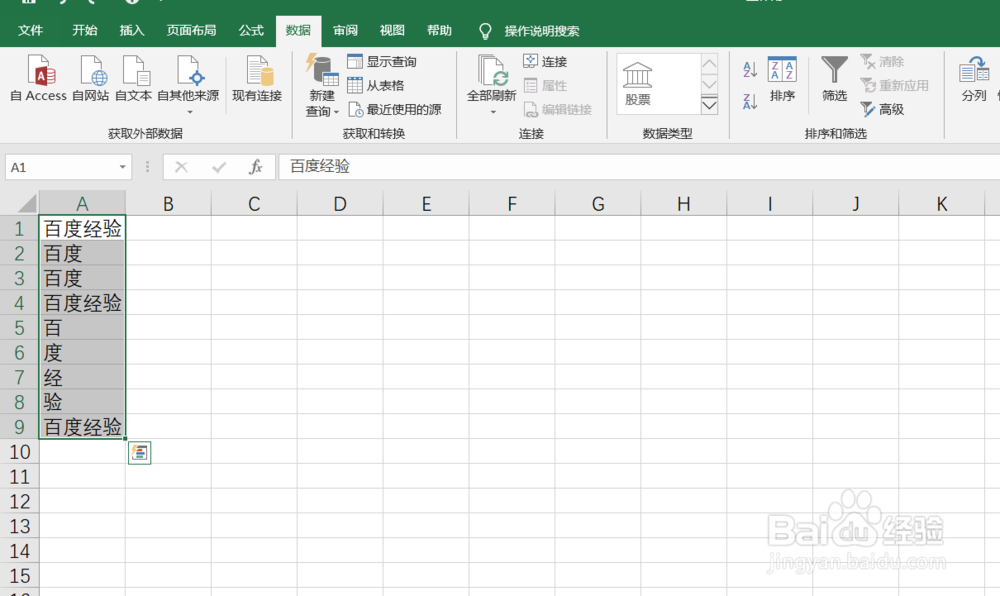
Task: Click 重新应用 (Reapply) filter button
Action: [x=894, y=85]
